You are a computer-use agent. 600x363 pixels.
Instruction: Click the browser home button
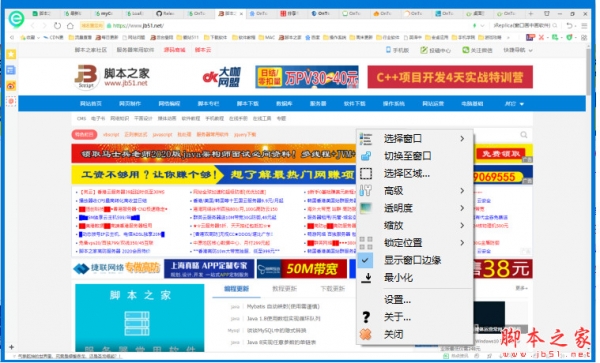pyautogui.click(x=70, y=26)
